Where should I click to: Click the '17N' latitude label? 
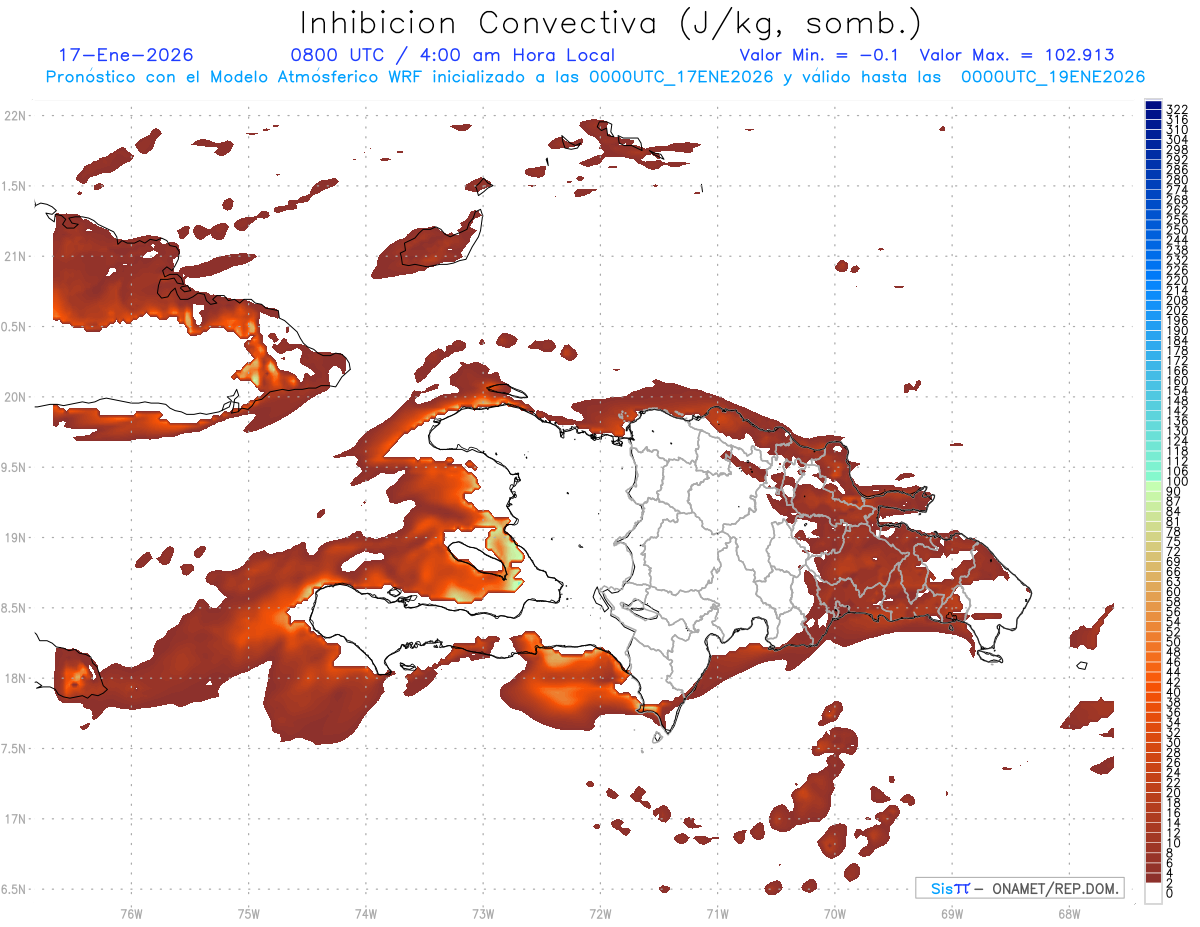(x=14, y=819)
